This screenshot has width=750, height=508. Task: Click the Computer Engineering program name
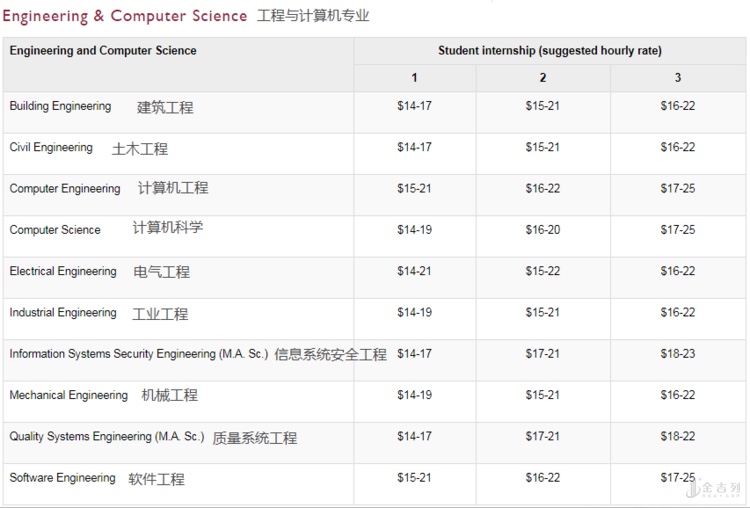65,189
